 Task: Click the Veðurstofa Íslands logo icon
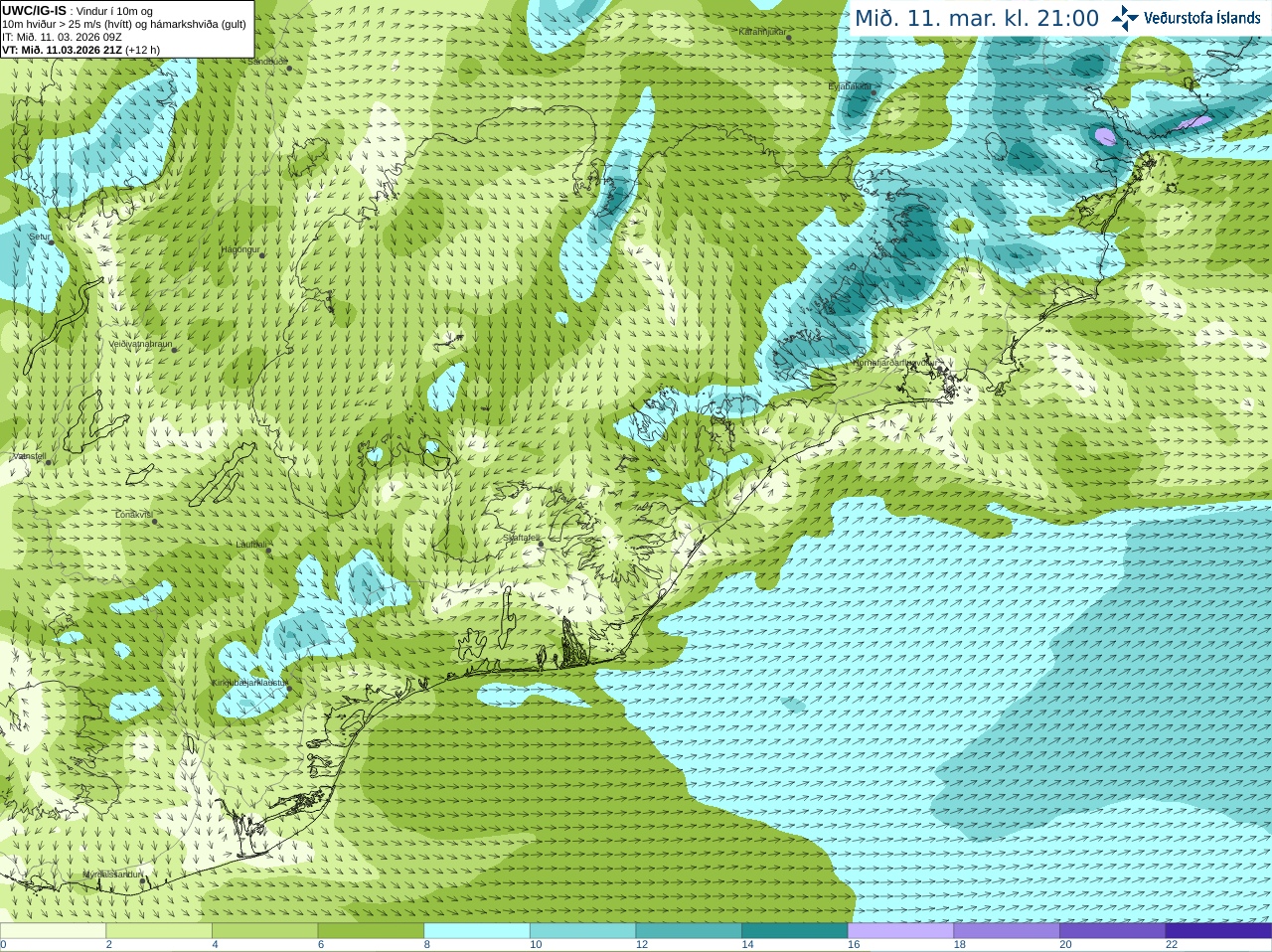point(1125,18)
